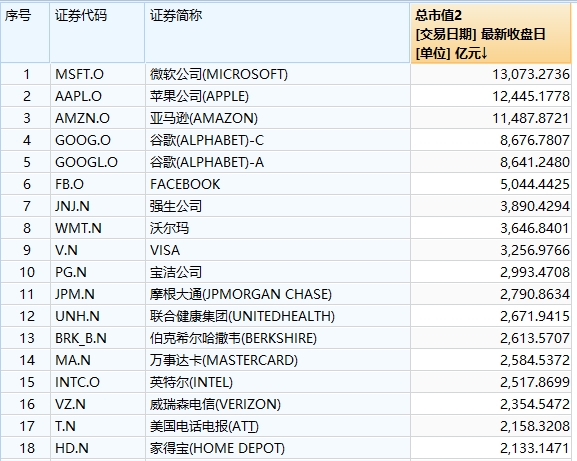The width and height of the screenshot is (577, 461).
Task: Click the 证券简称 column header
Action: coord(277,32)
